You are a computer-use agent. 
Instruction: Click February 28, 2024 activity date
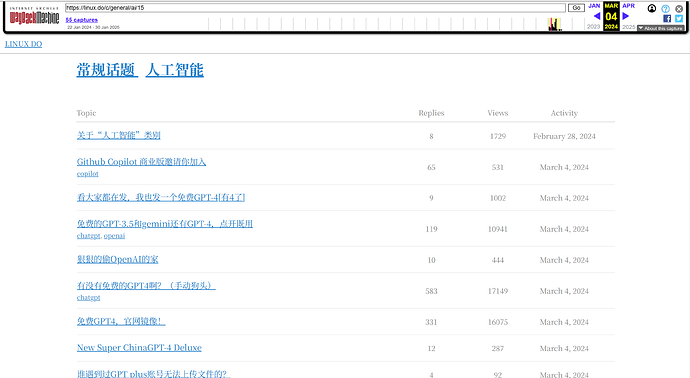564,136
